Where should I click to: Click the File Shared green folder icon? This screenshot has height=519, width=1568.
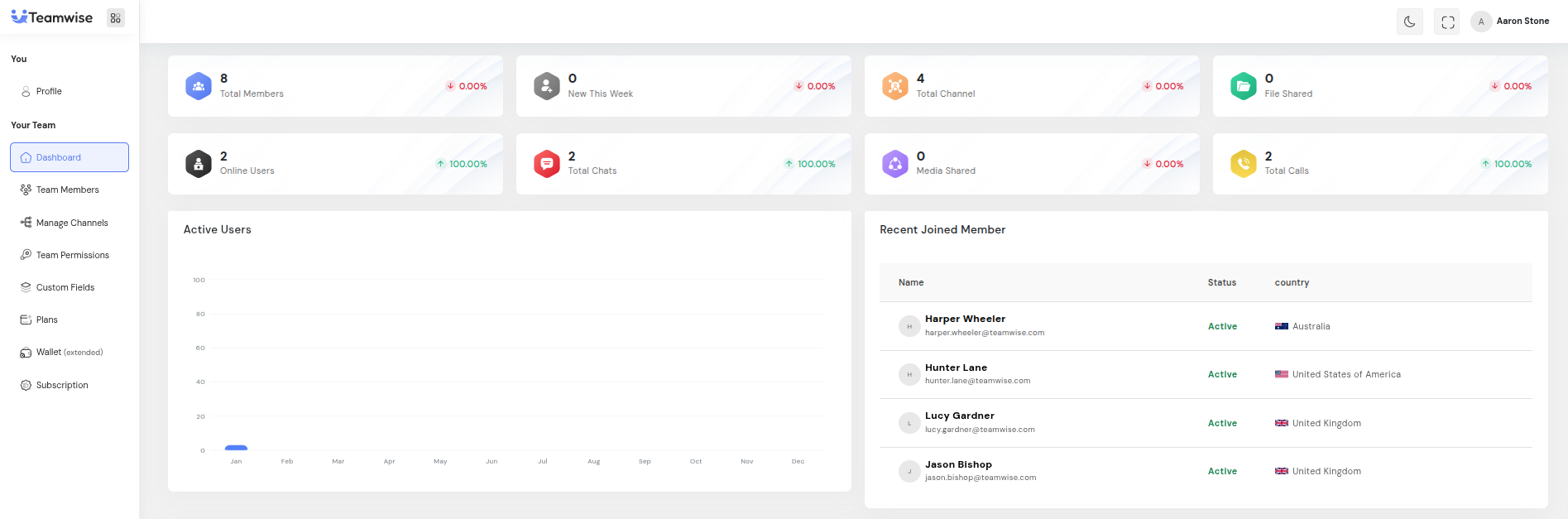1243,86
